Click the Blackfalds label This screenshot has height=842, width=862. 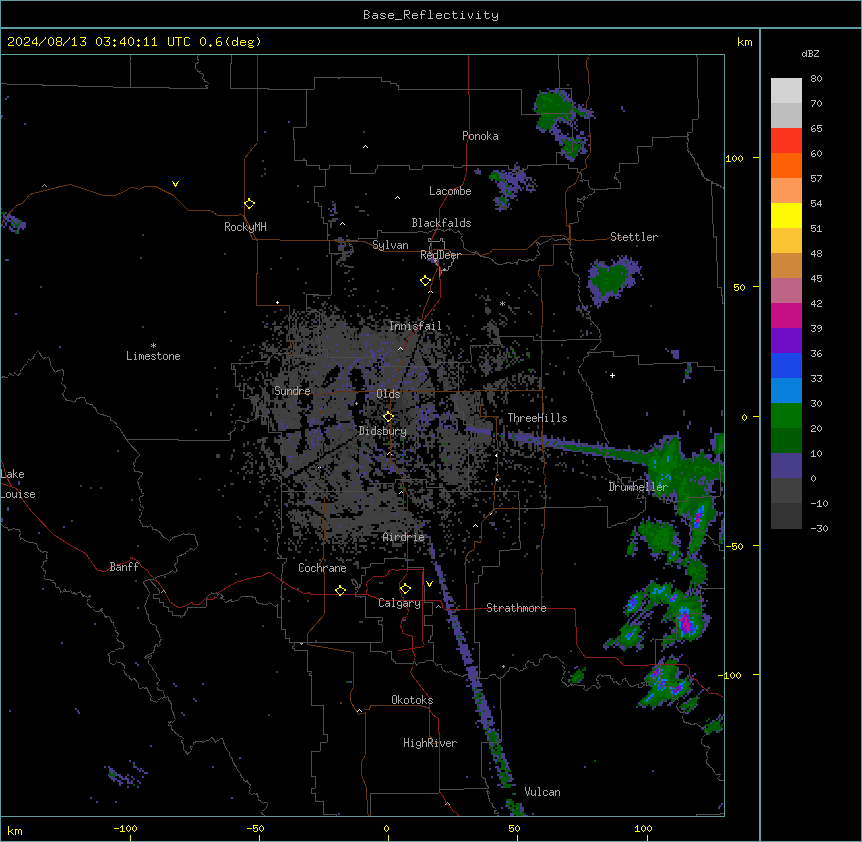point(441,223)
